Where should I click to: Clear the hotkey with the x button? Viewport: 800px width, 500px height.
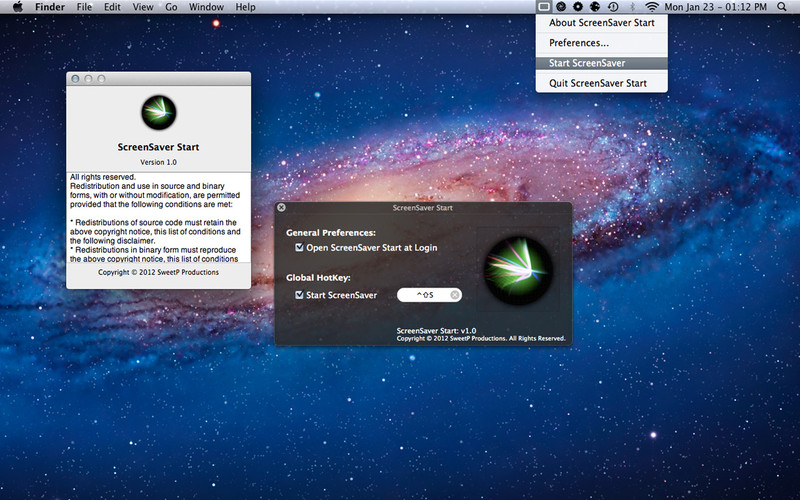pyautogui.click(x=455, y=295)
